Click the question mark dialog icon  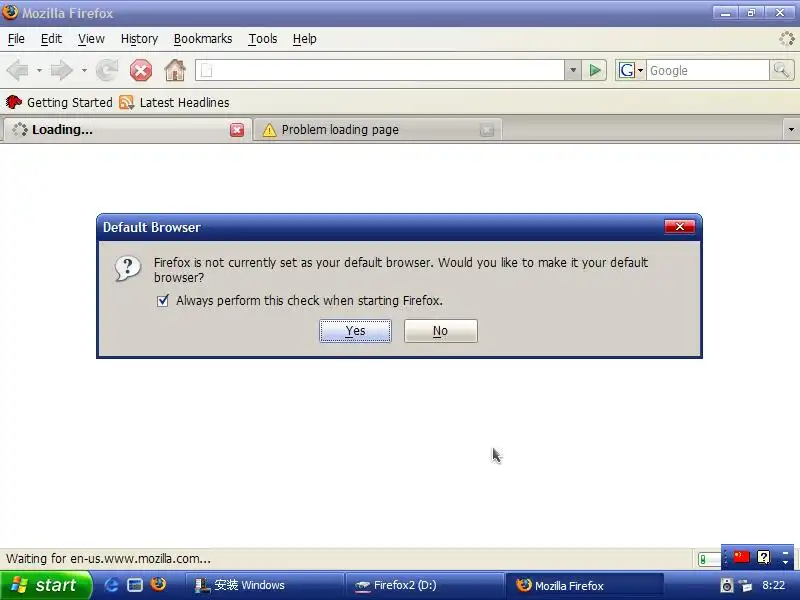click(x=128, y=268)
